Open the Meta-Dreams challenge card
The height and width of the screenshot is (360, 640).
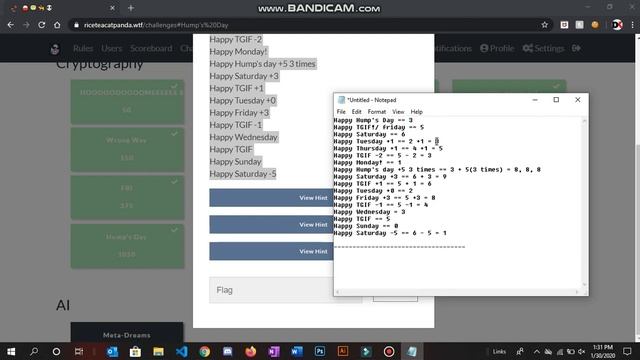point(127,332)
